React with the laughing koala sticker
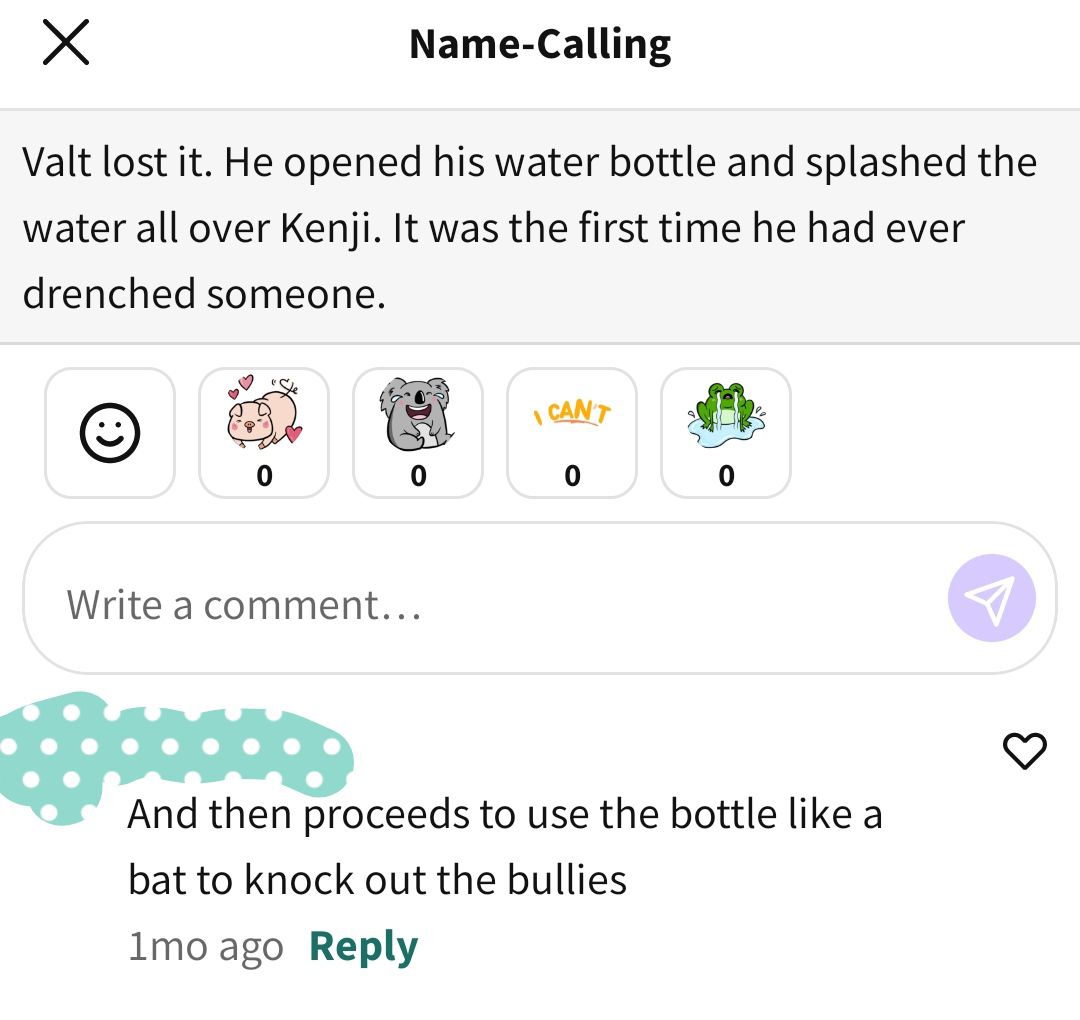The width and height of the screenshot is (1080, 1020). (418, 433)
